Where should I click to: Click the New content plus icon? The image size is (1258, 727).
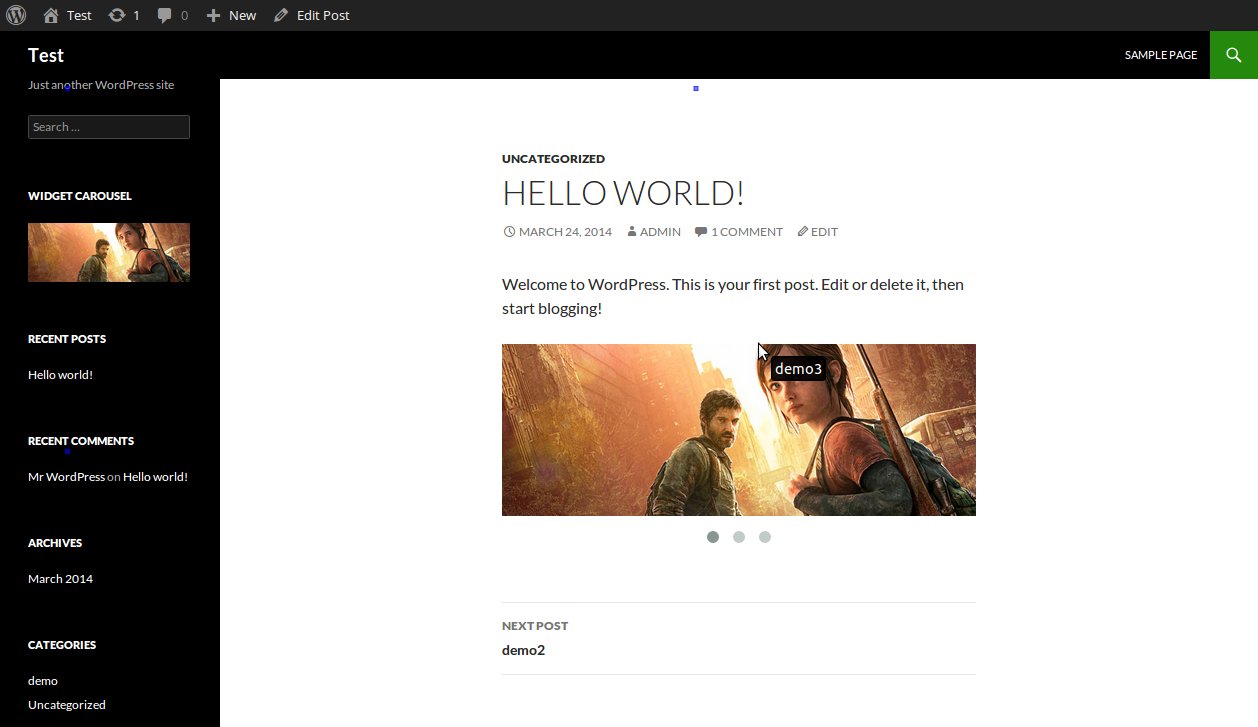click(213, 15)
